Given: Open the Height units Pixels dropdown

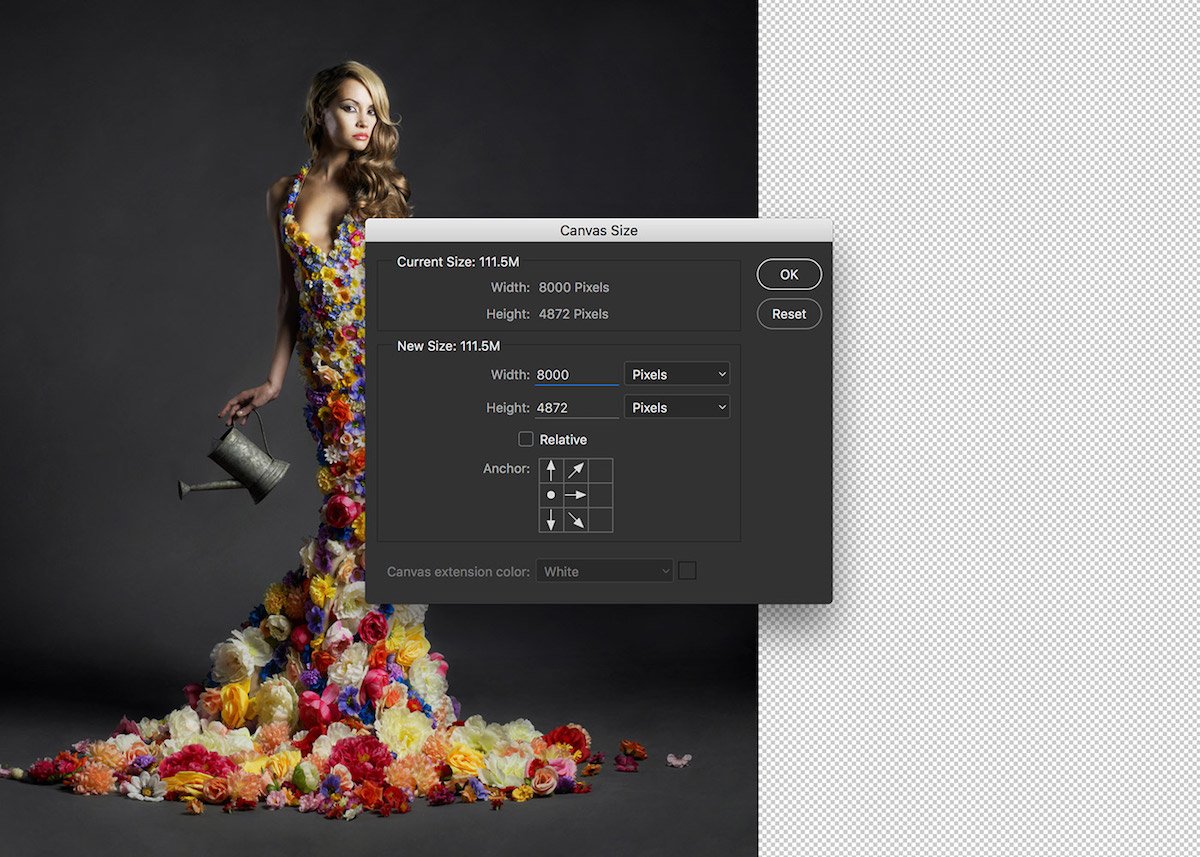Looking at the screenshot, I should pos(676,407).
